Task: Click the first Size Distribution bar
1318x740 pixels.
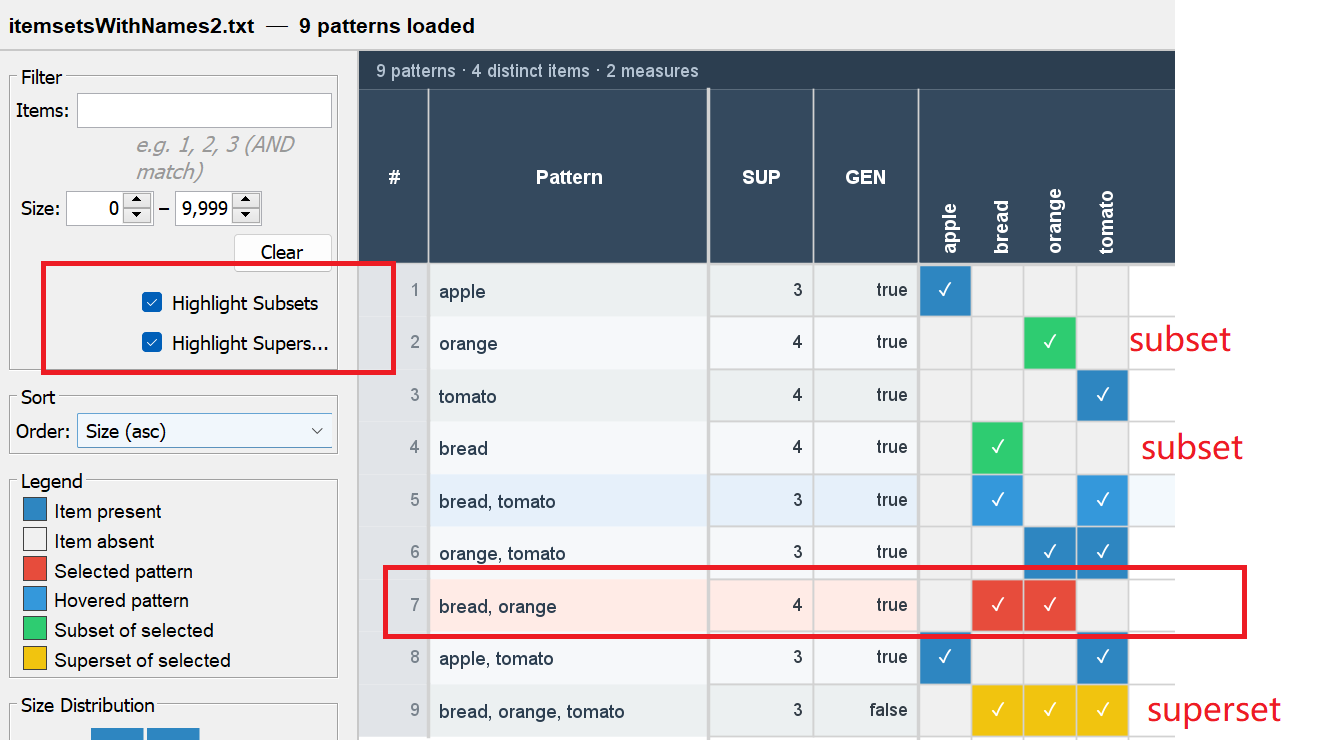Action: tap(117, 734)
